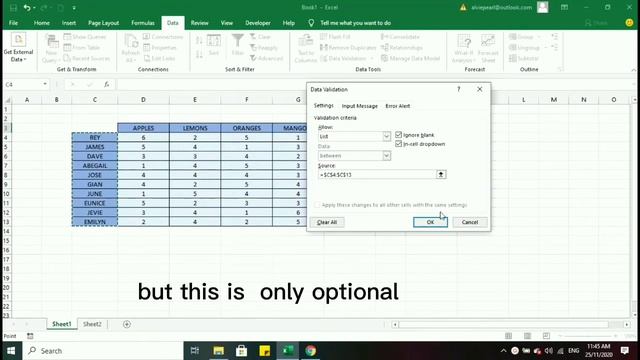The height and width of the screenshot is (360, 640).
Task: Switch to the View ribbon tab
Action: (x=227, y=23)
